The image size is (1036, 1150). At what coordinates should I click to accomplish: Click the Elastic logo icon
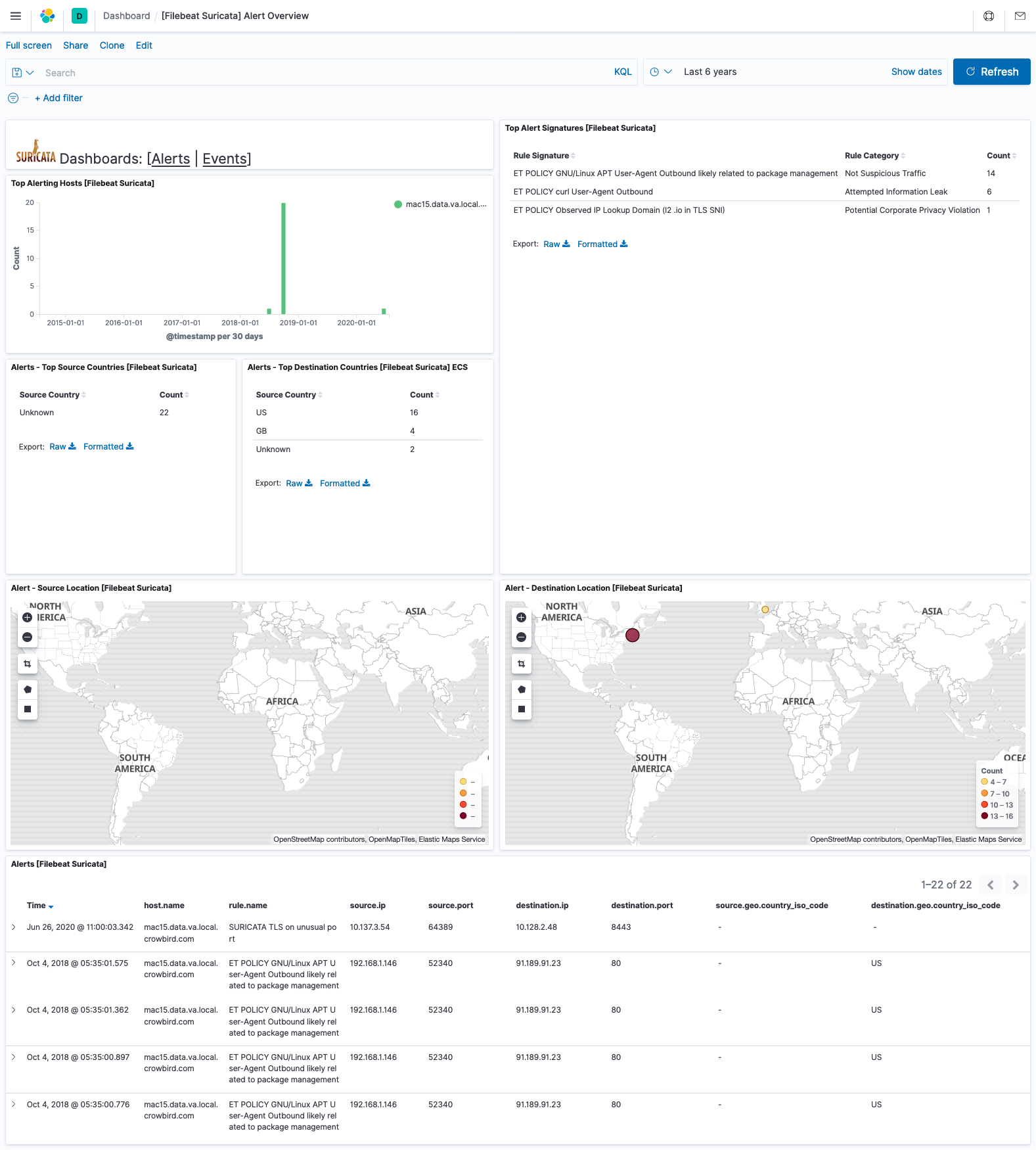click(x=47, y=16)
